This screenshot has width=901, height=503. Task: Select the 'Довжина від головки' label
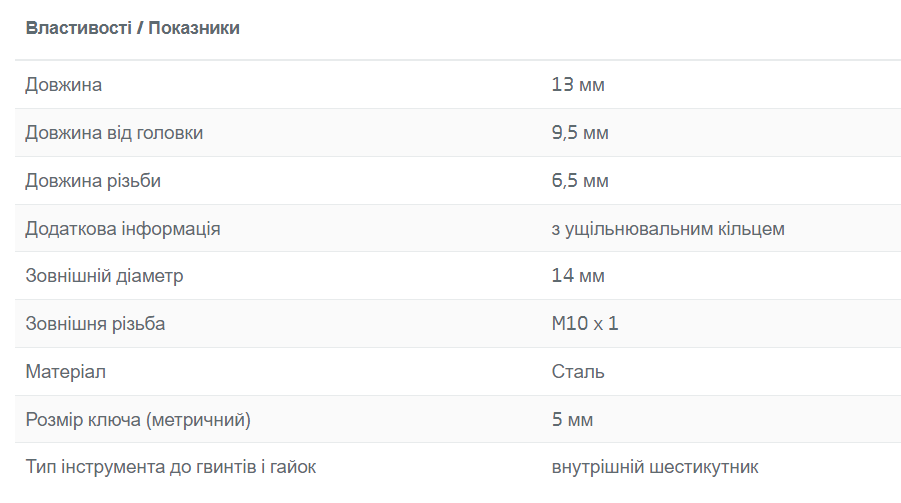click(x=114, y=133)
